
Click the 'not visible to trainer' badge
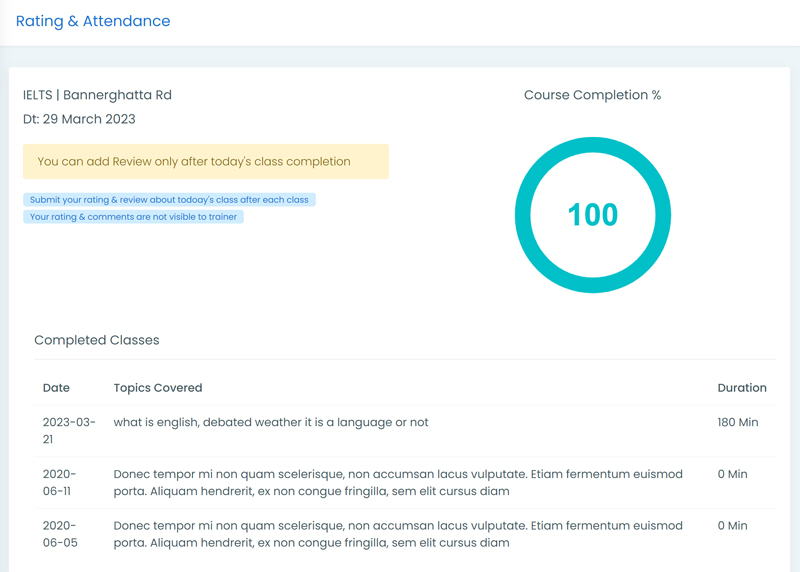[133, 216]
